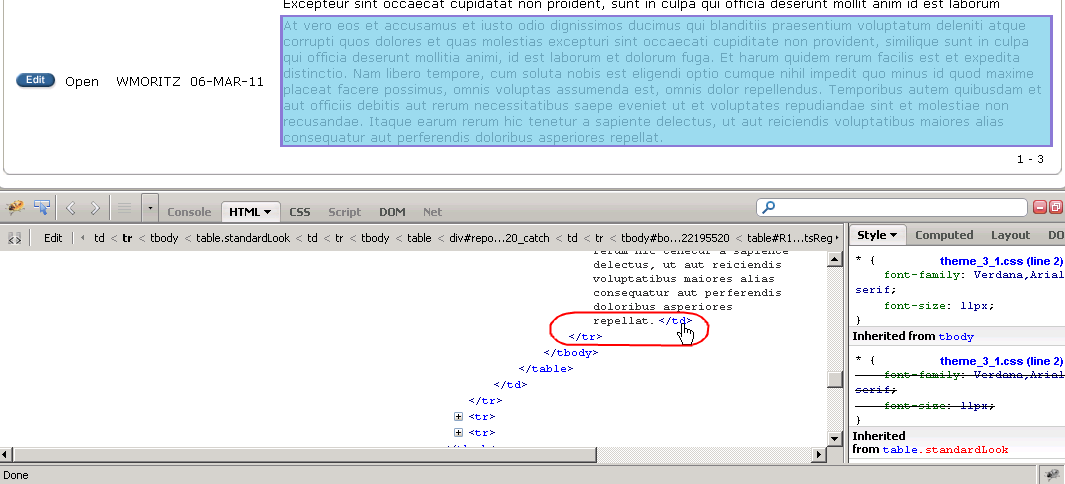Select table.standardLook in the breadcrumb
This screenshot has width=1065, height=484.
pos(243,238)
